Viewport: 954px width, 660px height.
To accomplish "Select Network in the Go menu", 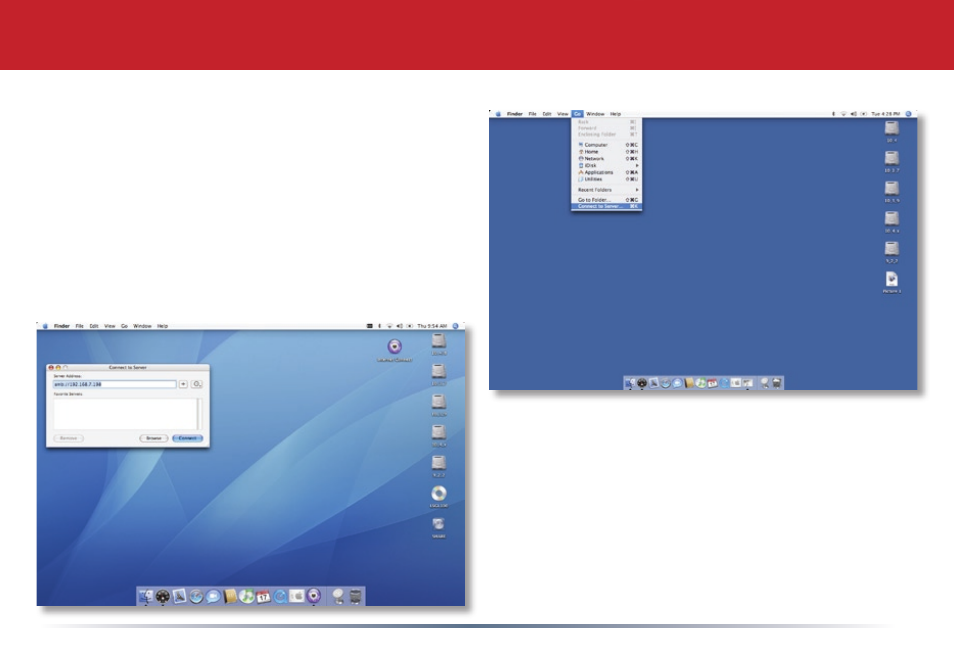I will click(606, 158).
